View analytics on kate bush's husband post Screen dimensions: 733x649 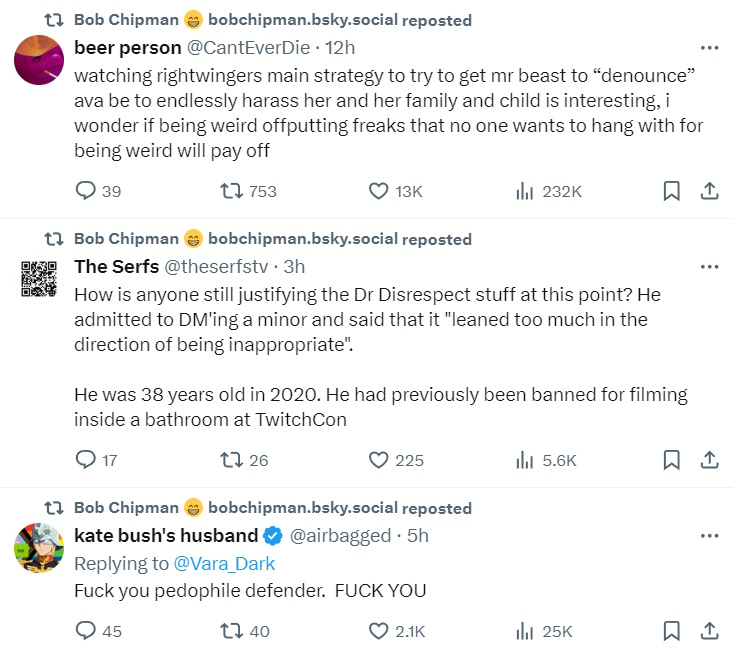point(523,631)
